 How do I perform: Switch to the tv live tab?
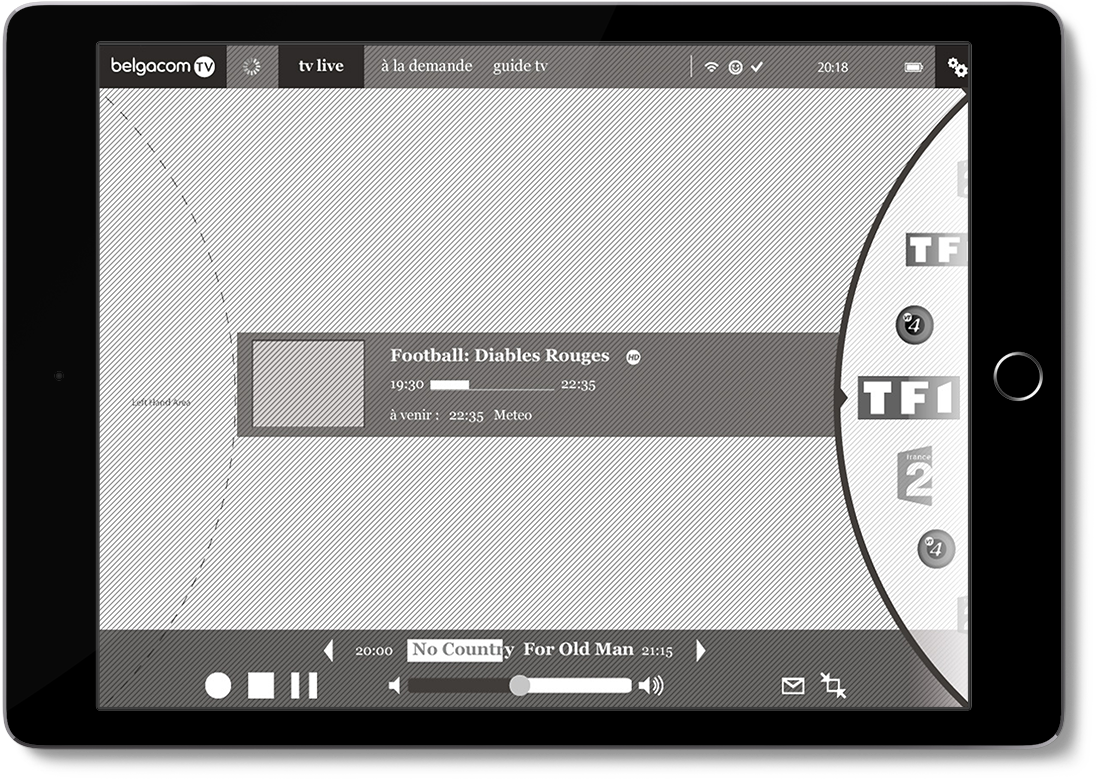(321, 66)
